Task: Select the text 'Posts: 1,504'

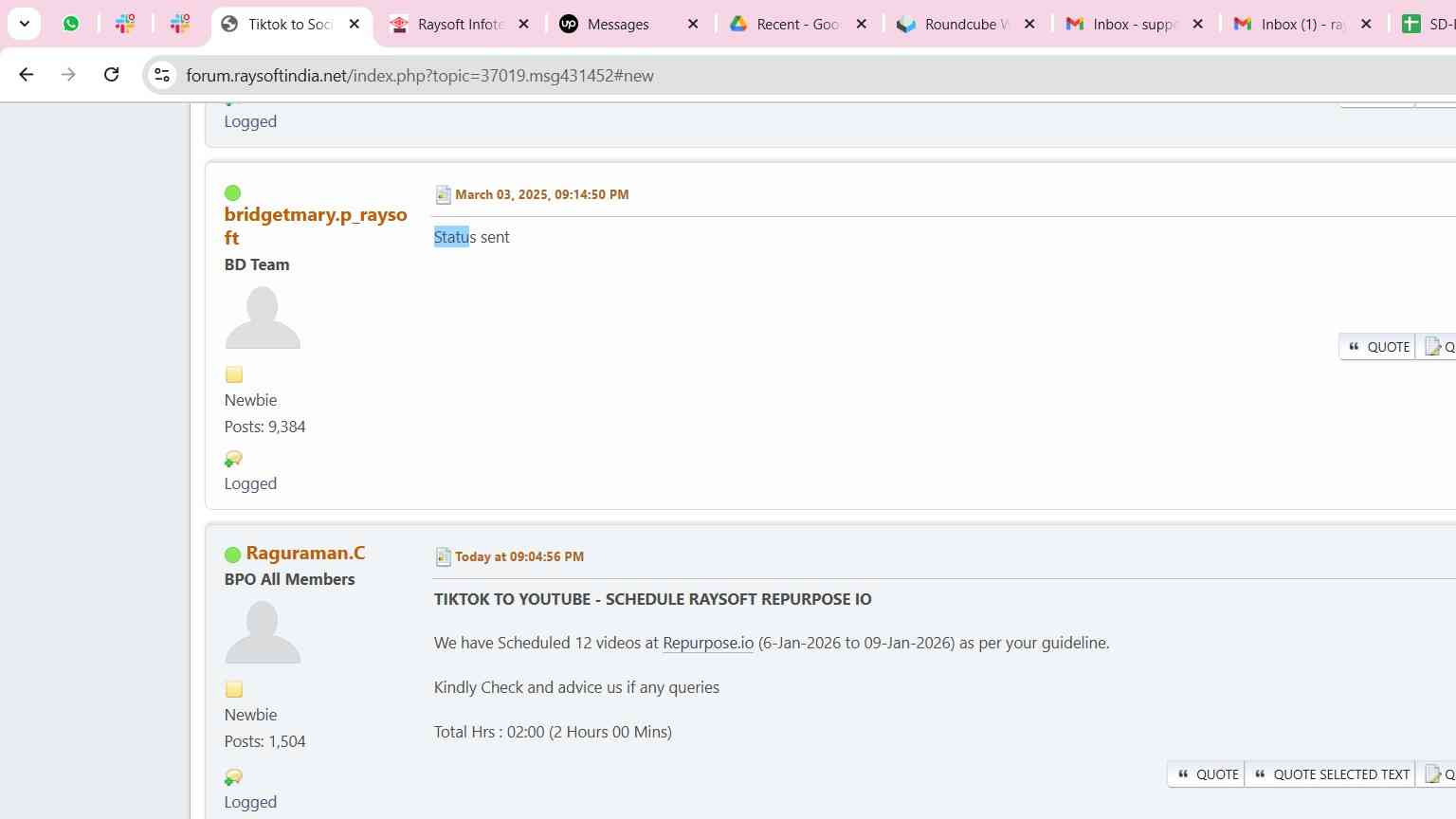Action: pos(265,741)
